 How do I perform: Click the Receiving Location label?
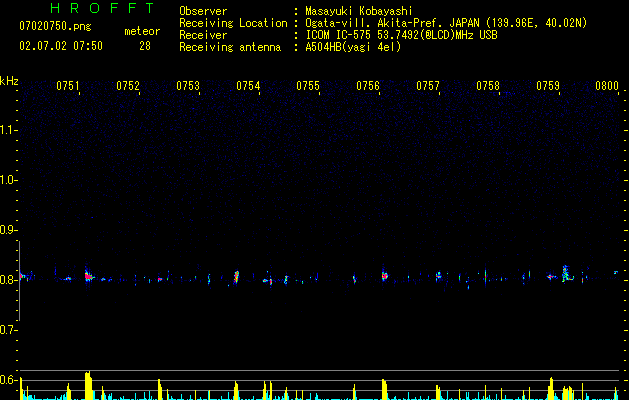(233, 23)
